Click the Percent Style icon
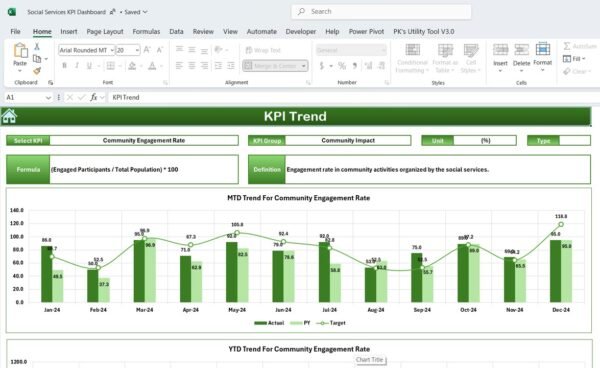The image size is (600, 368). (342, 66)
